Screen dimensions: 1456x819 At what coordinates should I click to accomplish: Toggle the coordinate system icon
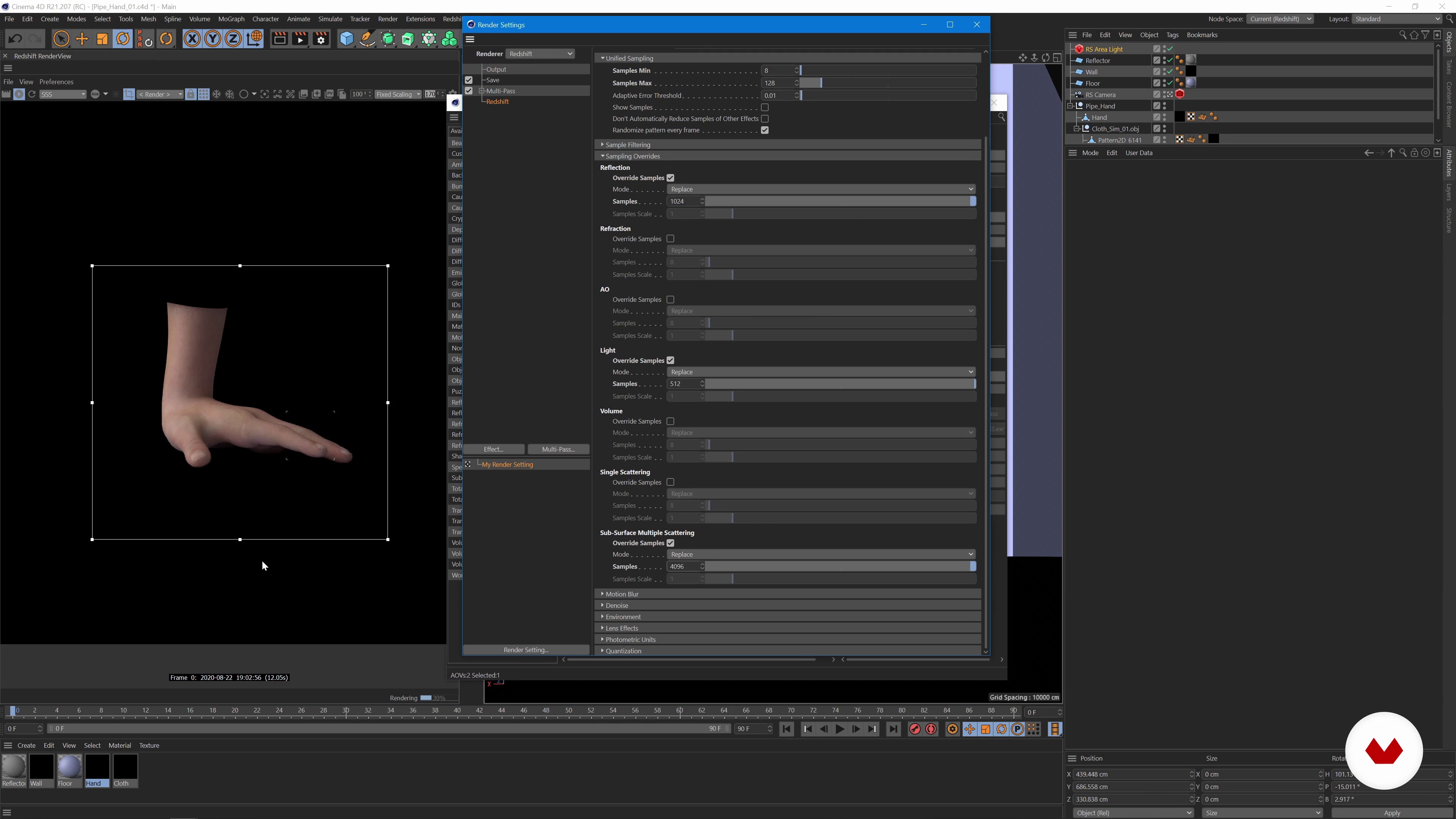click(x=254, y=39)
